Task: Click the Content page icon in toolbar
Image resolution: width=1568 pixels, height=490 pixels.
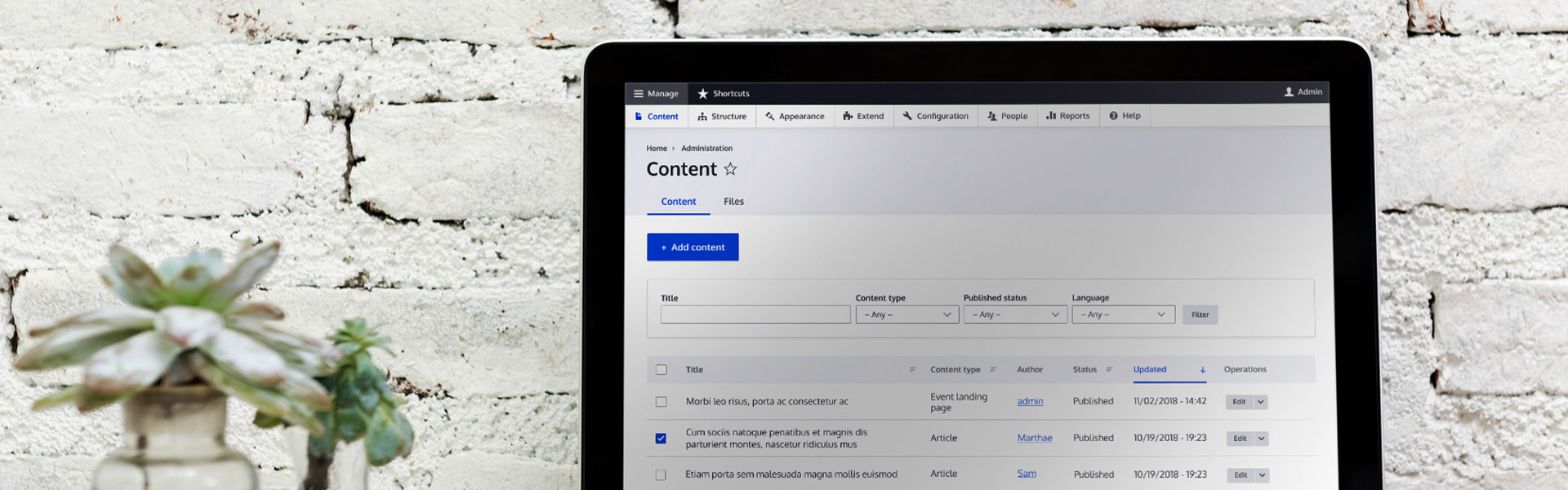Action: click(639, 117)
